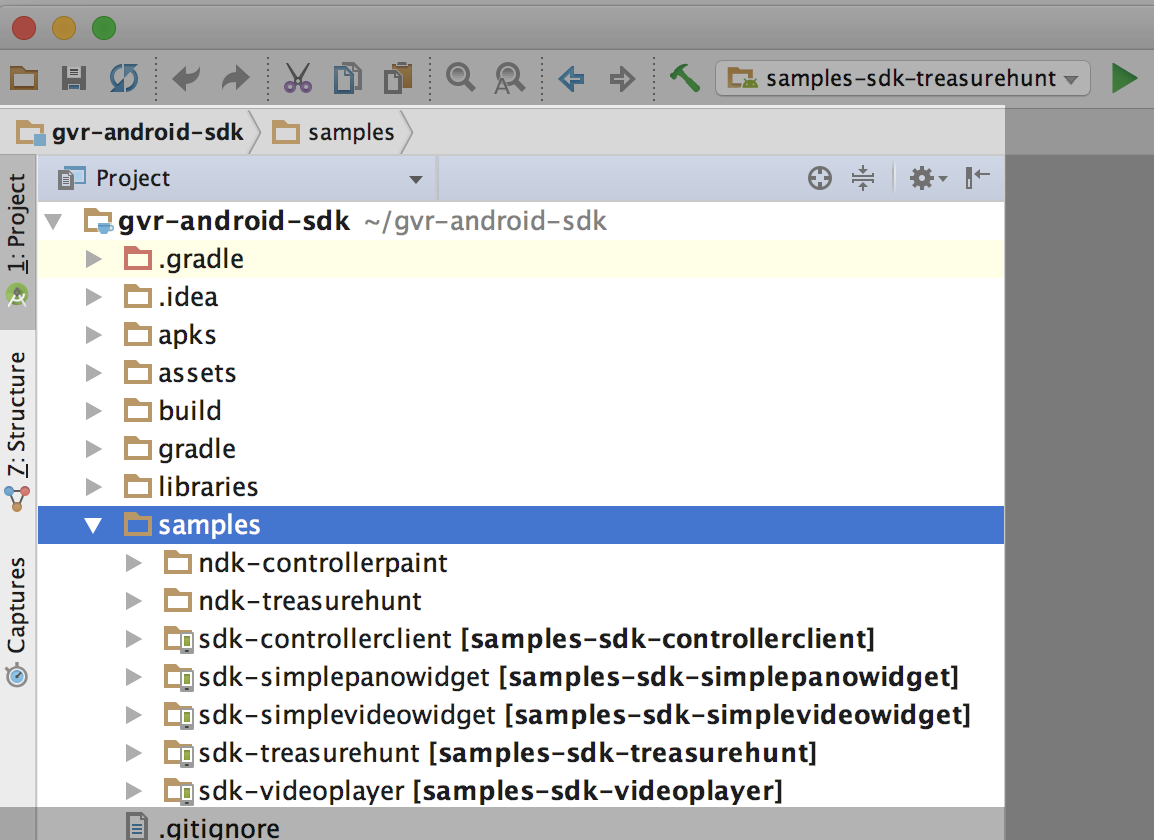
Task: Select the build tree row
Action: pos(521,411)
